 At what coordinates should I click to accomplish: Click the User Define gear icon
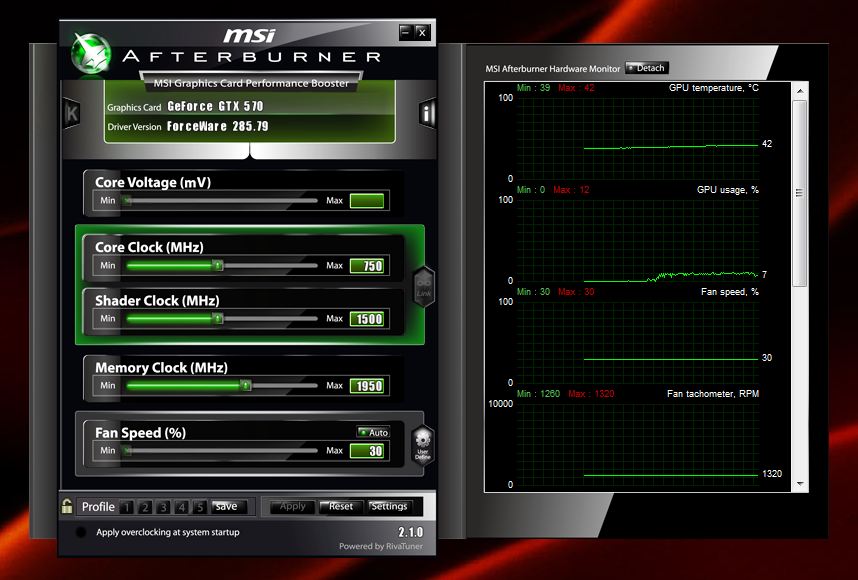point(423,446)
